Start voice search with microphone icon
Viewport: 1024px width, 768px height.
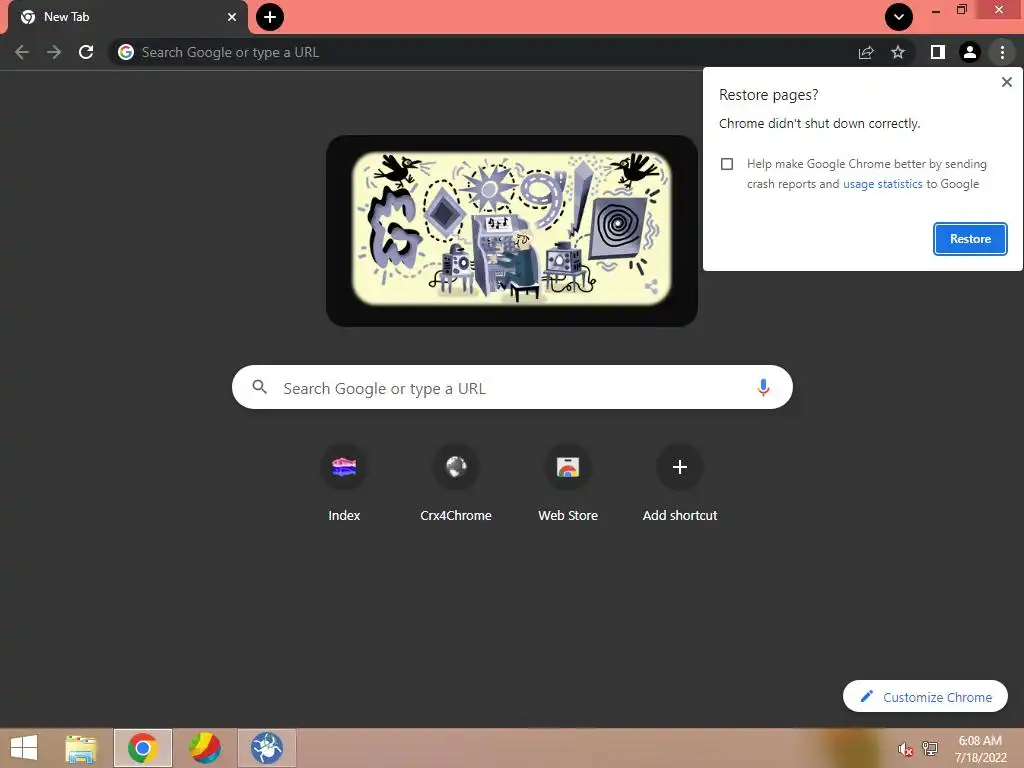click(x=763, y=387)
